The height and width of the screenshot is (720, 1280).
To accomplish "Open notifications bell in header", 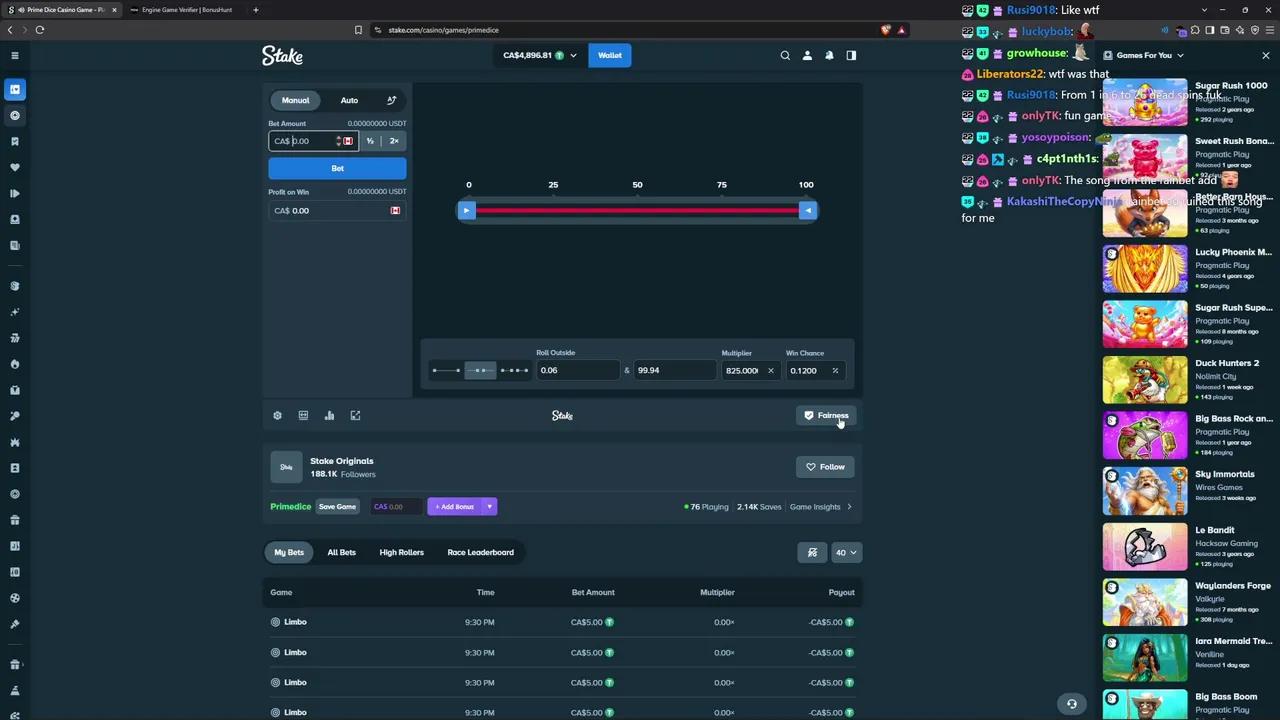I will click(829, 55).
